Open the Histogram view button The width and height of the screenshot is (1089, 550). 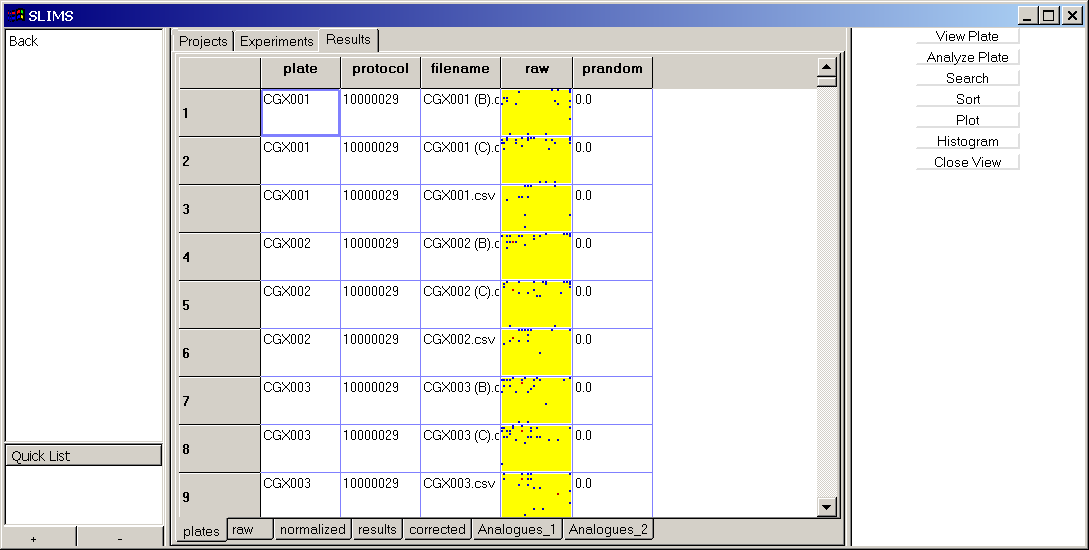pyautogui.click(x=967, y=141)
